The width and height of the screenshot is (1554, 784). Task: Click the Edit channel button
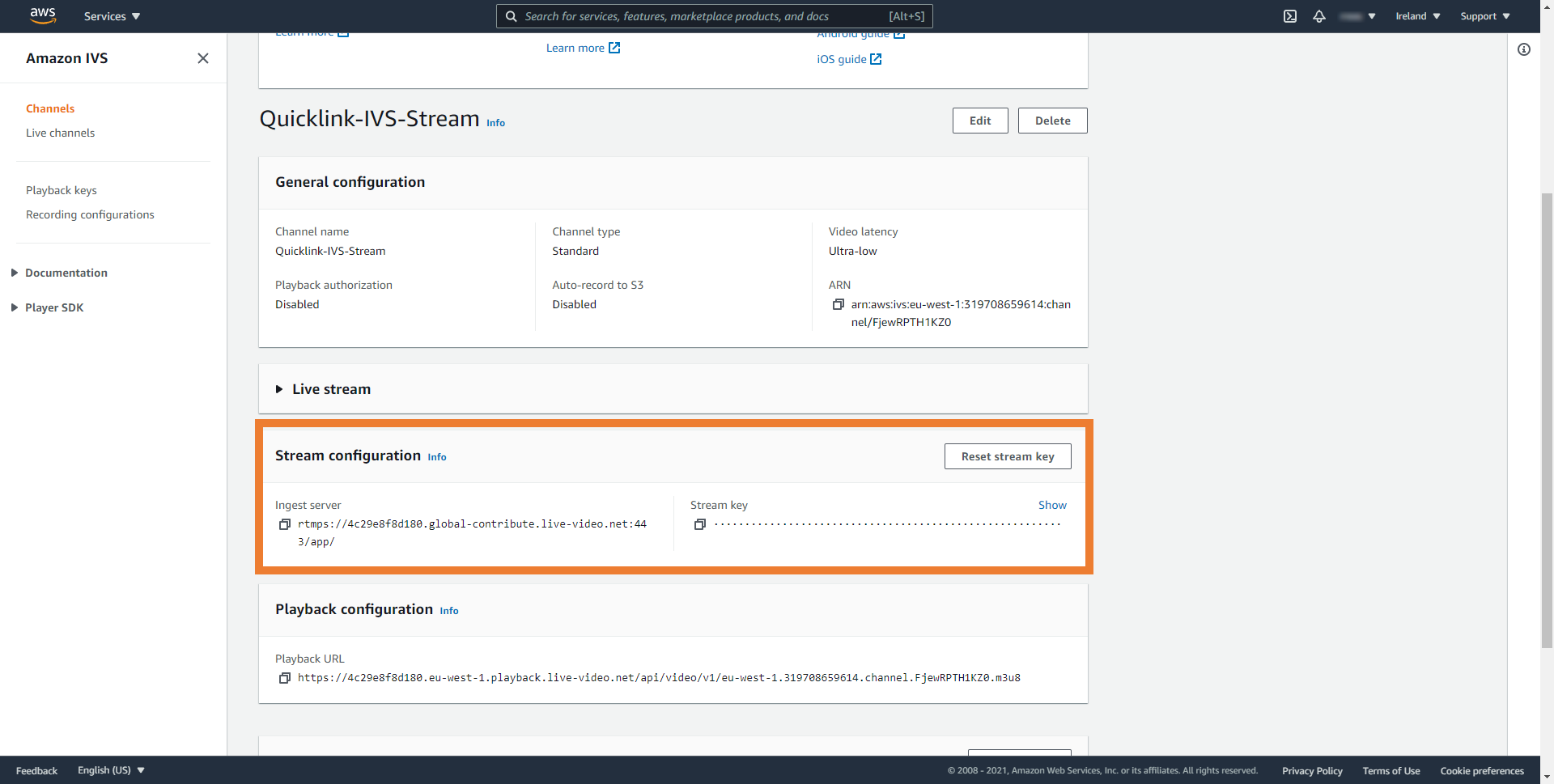click(x=980, y=121)
